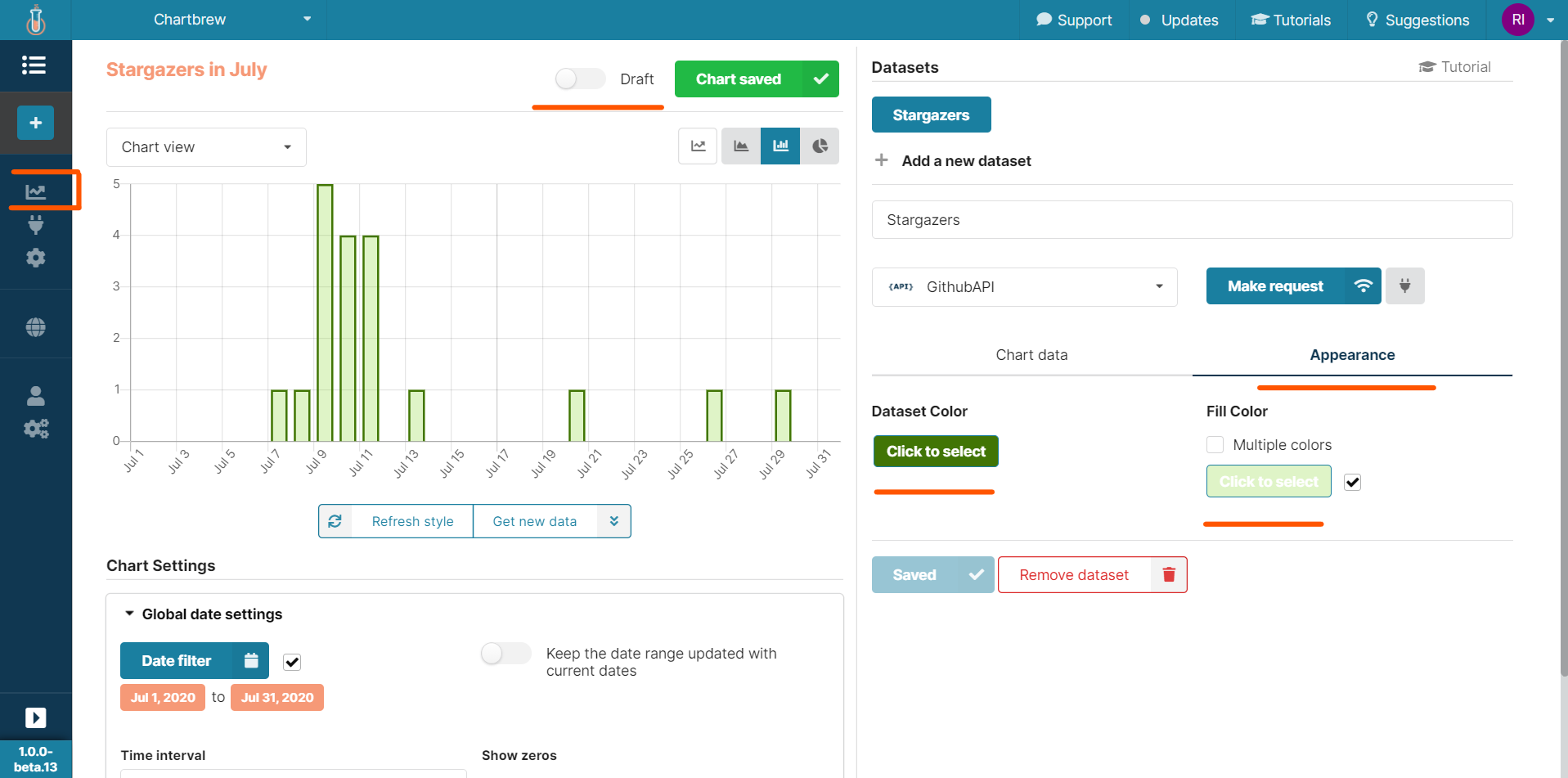Click the blue plus icon in sidebar
Viewport: 1568px width, 778px height.
pyautogui.click(x=36, y=123)
